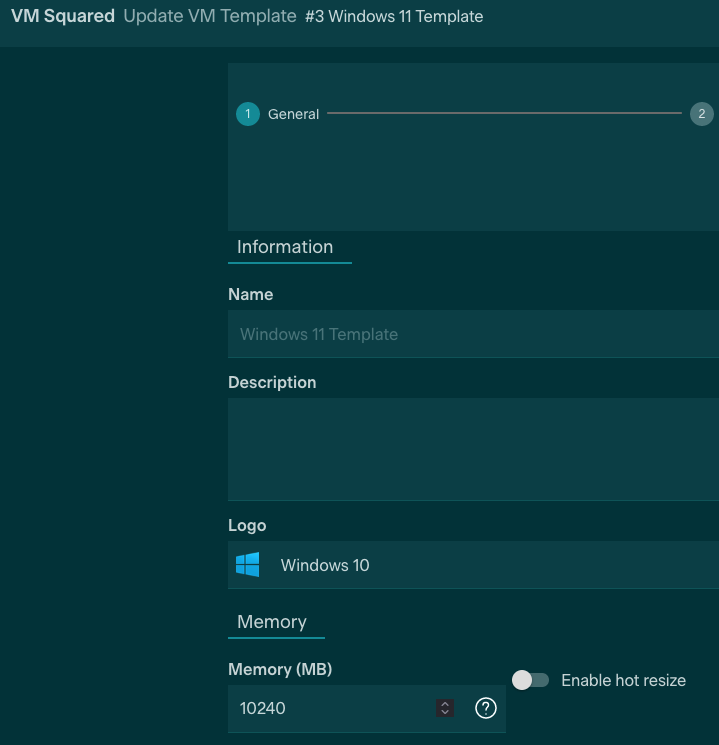Click the Windows logo icon

(x=248, y=565)
